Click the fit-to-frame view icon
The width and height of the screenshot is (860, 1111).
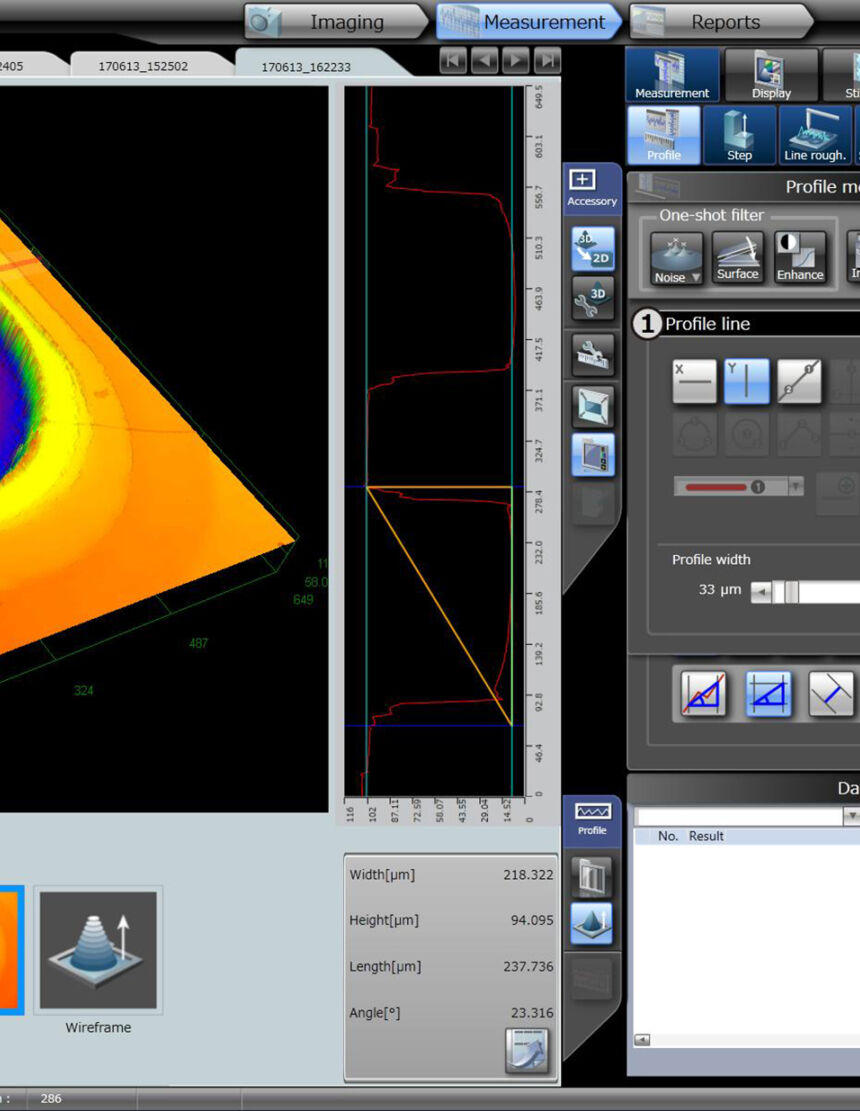point(593,407)
